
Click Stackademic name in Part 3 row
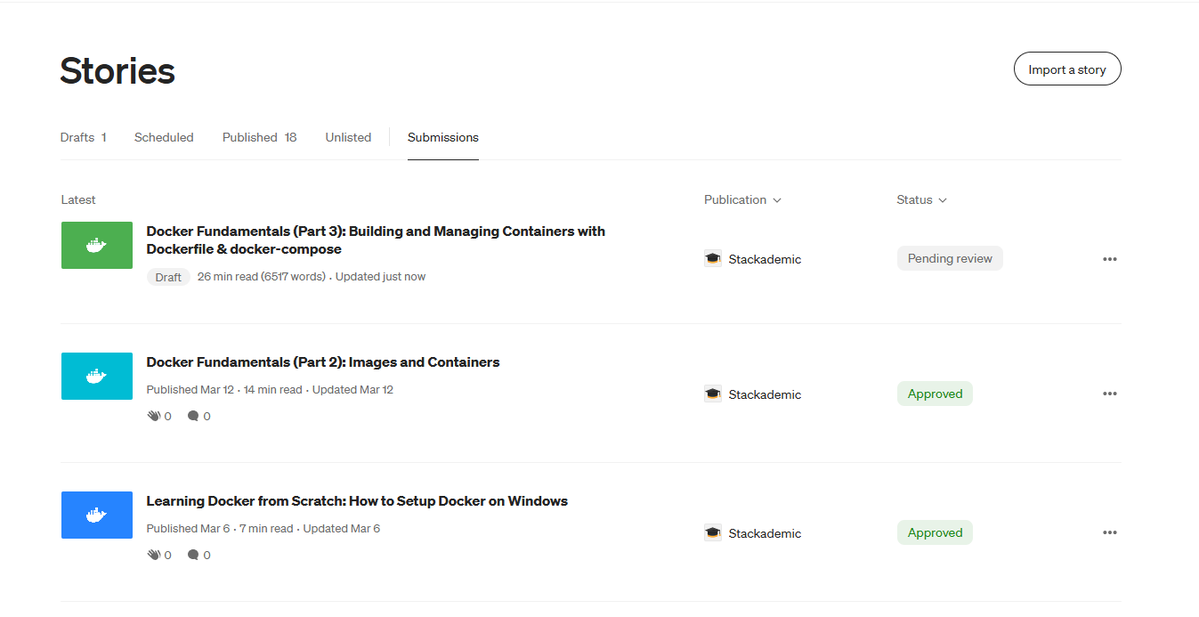tap(765, 259)
